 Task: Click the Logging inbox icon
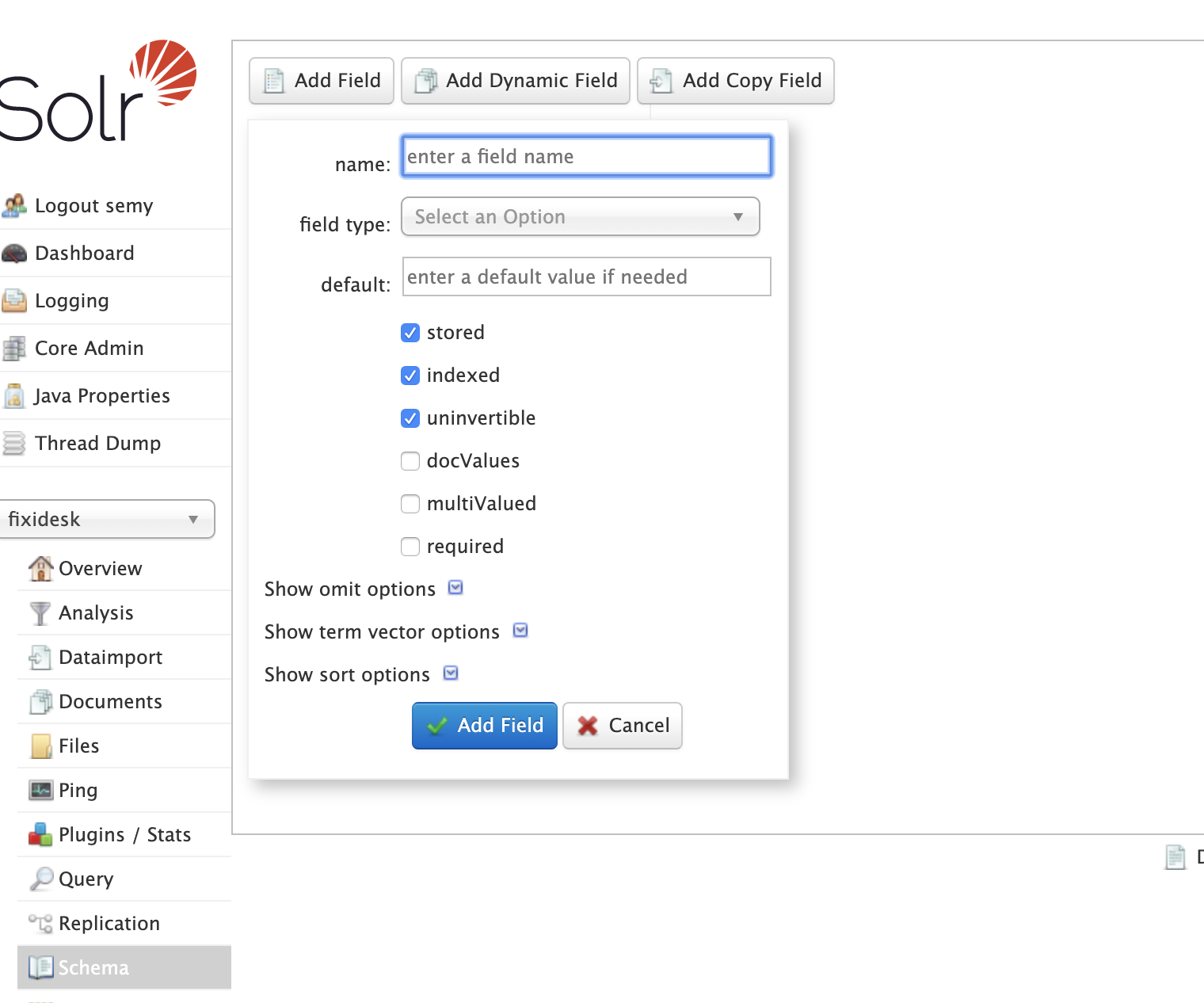(14, 301)
